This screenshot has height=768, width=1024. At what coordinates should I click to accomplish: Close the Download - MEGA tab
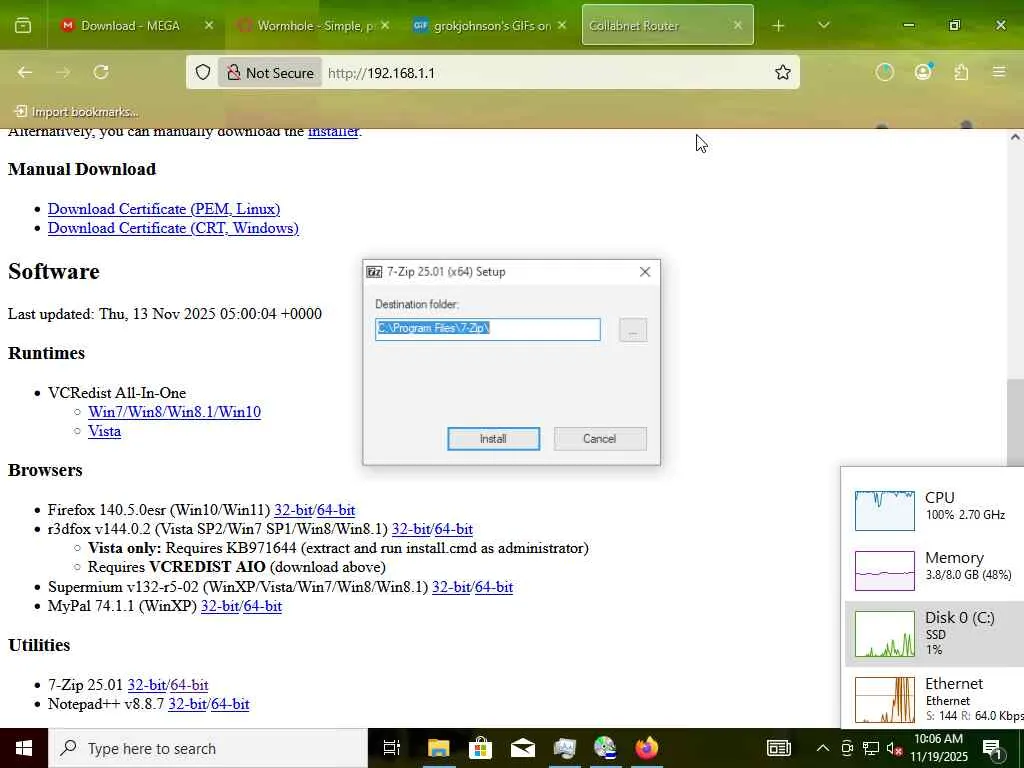coord(209,25)
